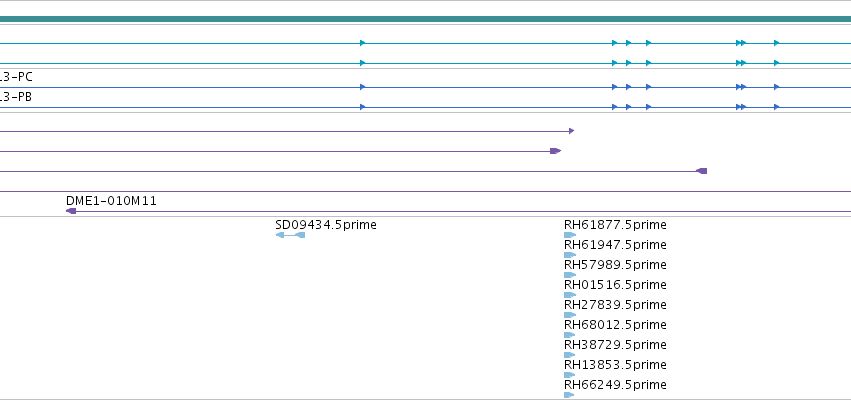Click the 13-PC transcript label

(16, 77)
